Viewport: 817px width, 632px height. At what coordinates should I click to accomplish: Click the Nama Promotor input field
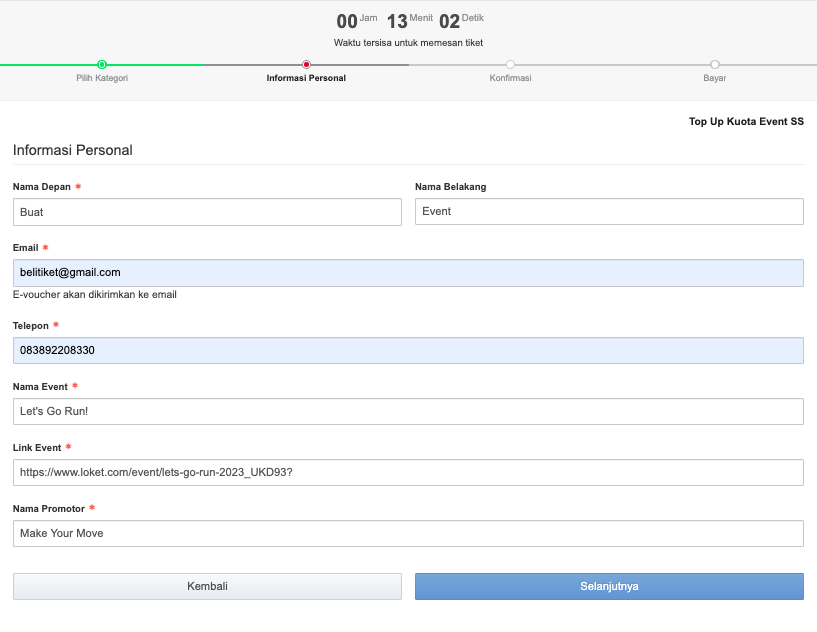coord(408,534)
